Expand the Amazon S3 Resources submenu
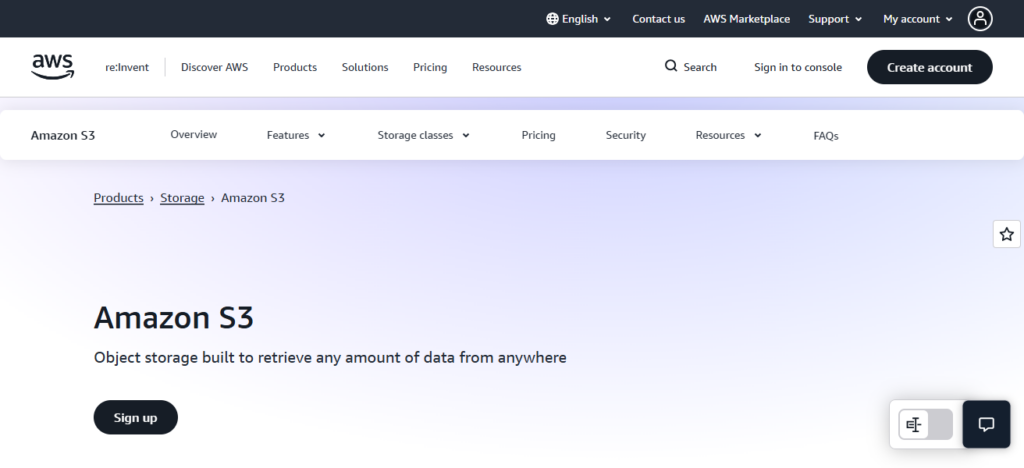Screen dimensions: 1024x468 pos(728,135)
